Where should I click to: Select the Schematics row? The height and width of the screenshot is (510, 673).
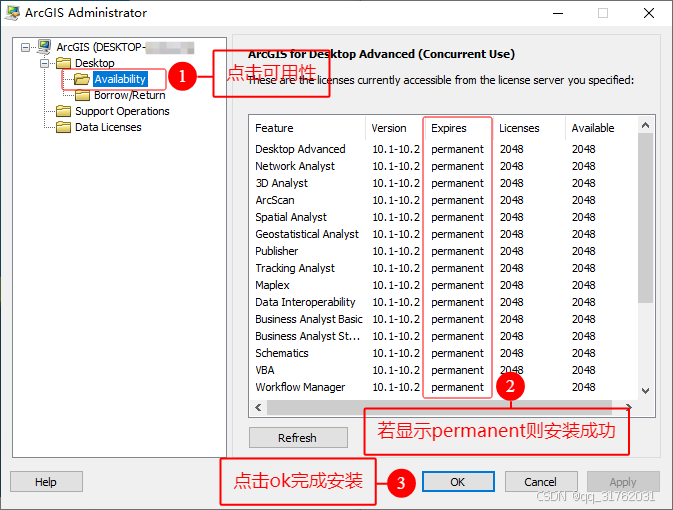pos(444,353)
